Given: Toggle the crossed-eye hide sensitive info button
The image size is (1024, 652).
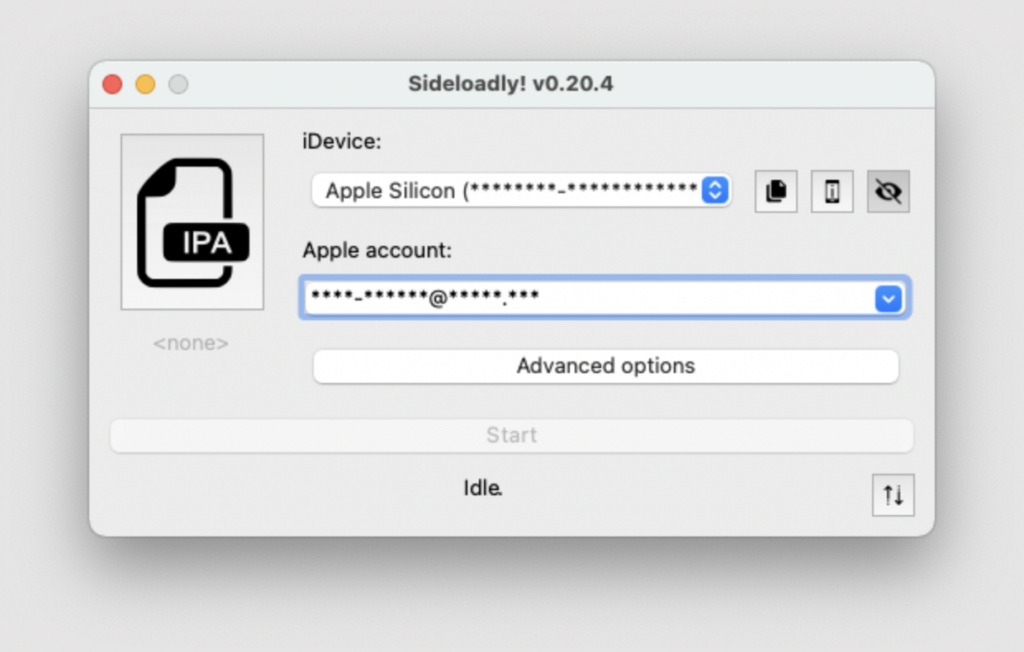Looking at the screenshot, I should [x=888, y=191].
